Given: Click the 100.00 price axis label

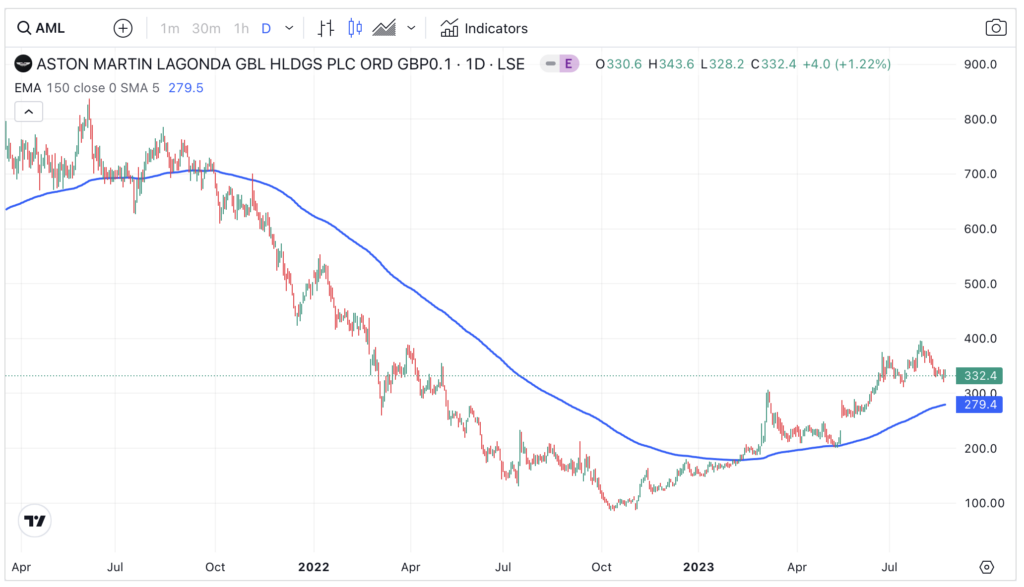Looking at the screenshot, I should [x=984, y=503].
